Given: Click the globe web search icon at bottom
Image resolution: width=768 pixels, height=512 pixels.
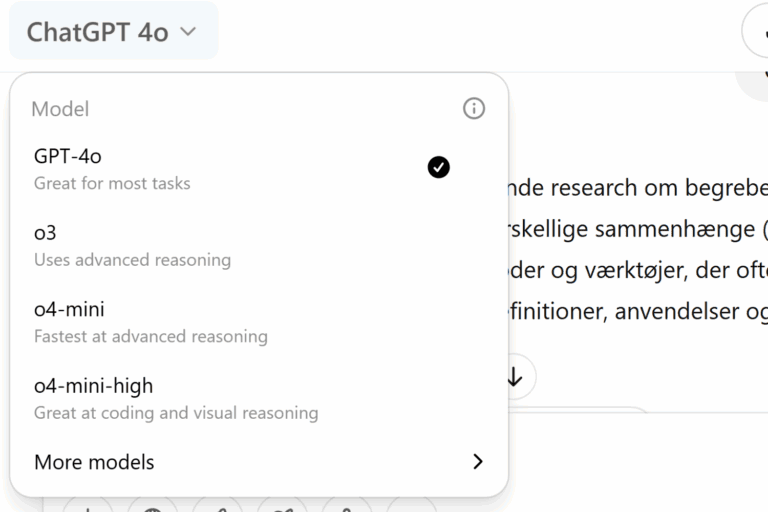Looking at the screenshot, I should coord(153,507).
